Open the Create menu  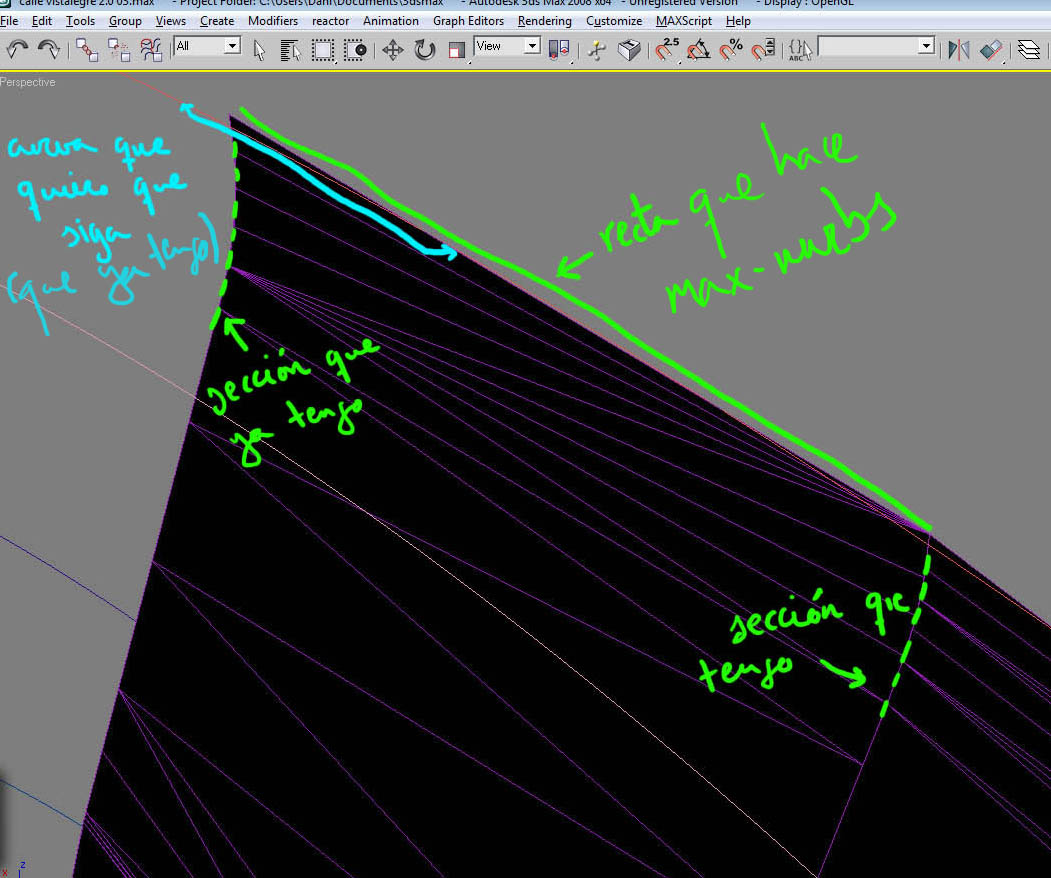(x=217, y=21)
